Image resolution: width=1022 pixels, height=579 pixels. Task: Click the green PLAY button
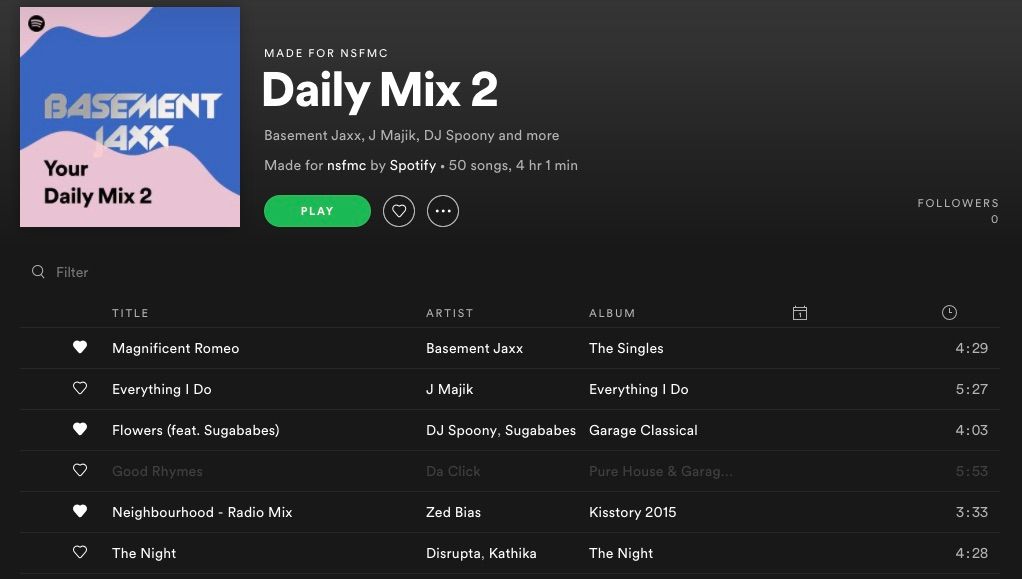pyautogui.click(x=317, y=211)
